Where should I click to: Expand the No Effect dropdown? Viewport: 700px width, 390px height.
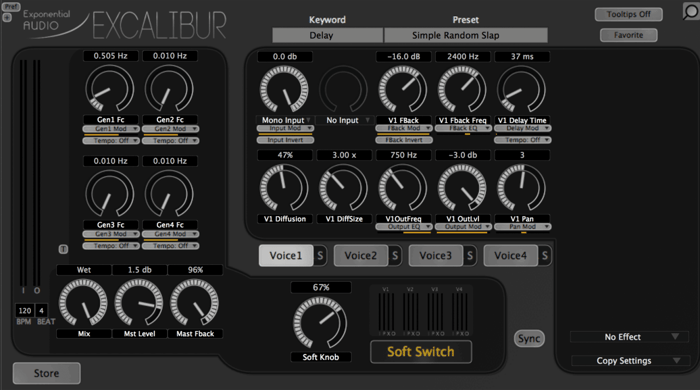pos(629,337)
